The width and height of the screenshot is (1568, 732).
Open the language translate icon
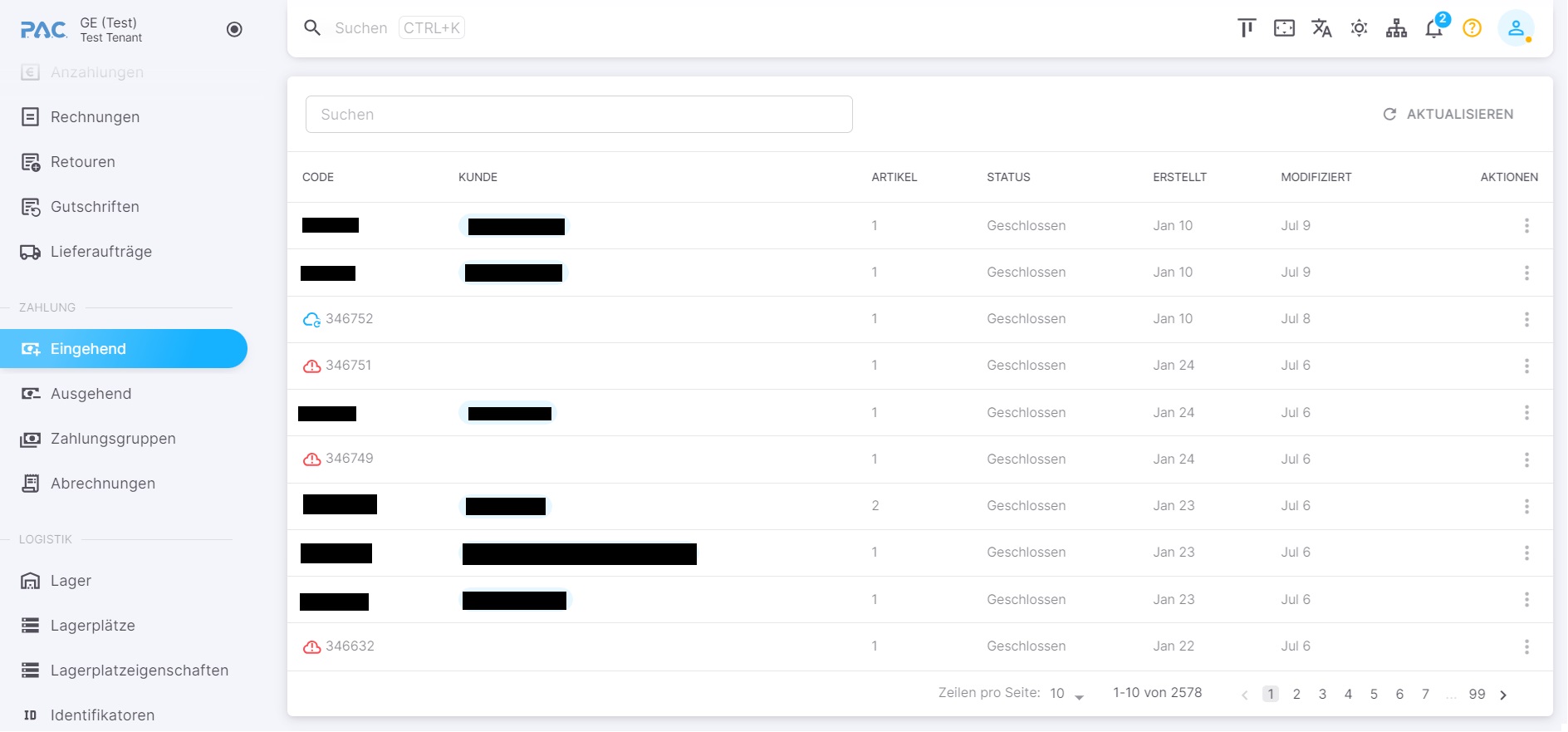tap(1321, 28)
